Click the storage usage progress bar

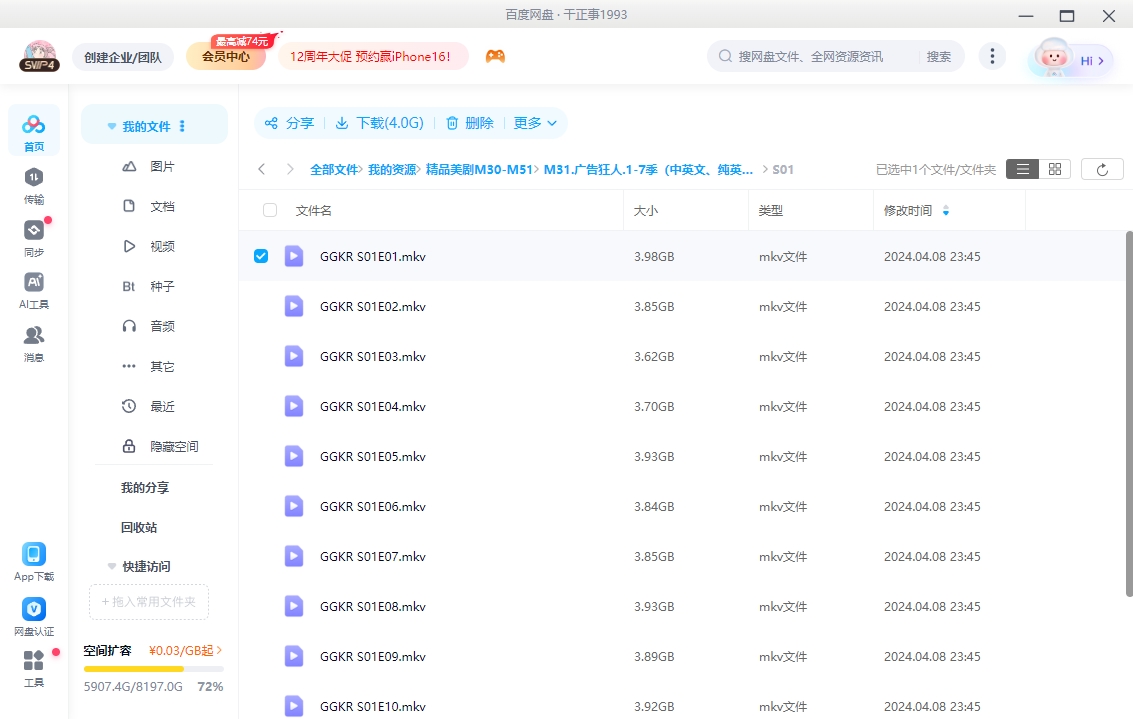pyautogui.click(x=153, y=668)
